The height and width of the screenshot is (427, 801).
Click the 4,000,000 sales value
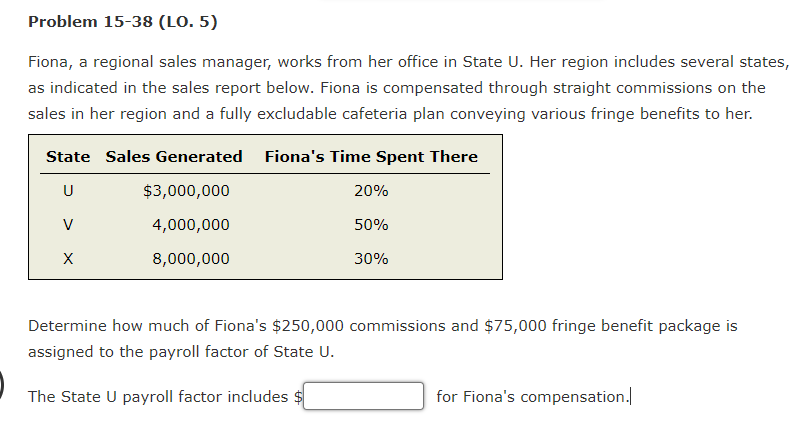pyautogui.click(x=191, y=225)
